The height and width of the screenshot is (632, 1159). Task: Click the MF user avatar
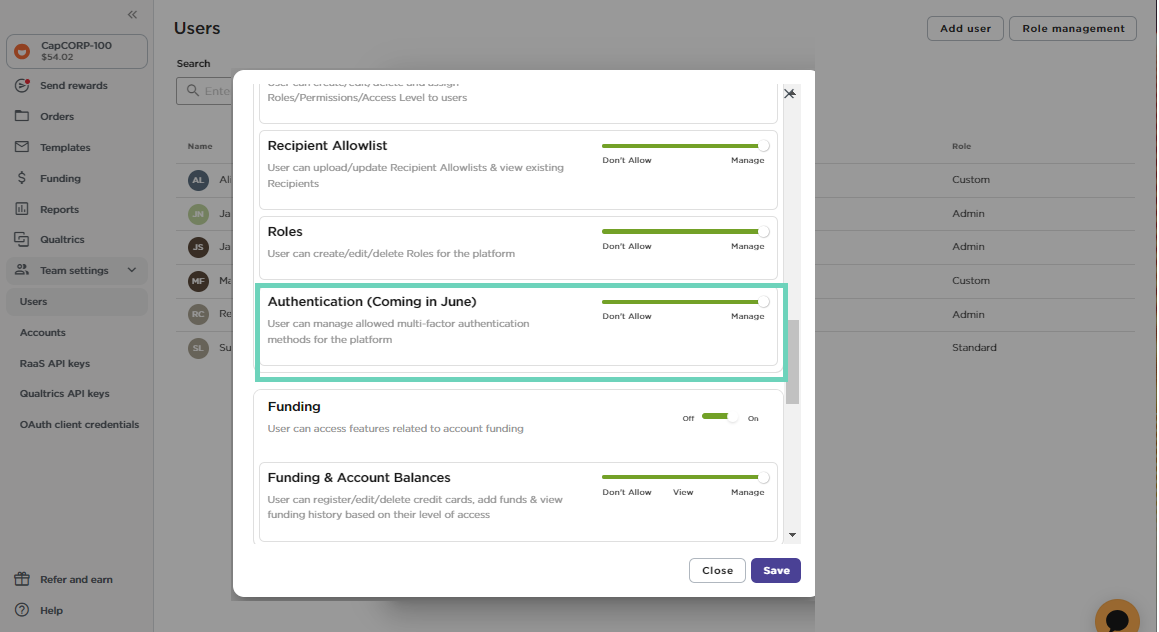coord(198,281)
